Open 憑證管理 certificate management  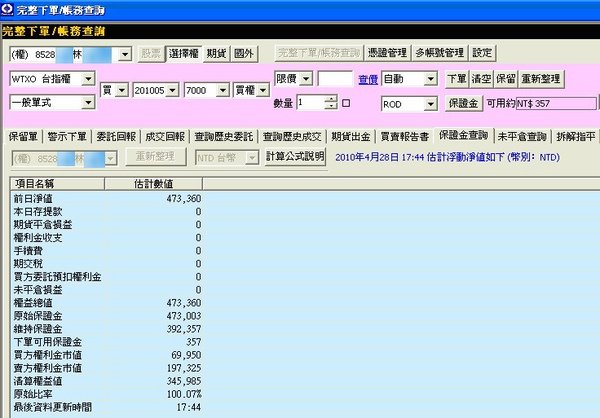pyautogui.click(x=387, y=53)
